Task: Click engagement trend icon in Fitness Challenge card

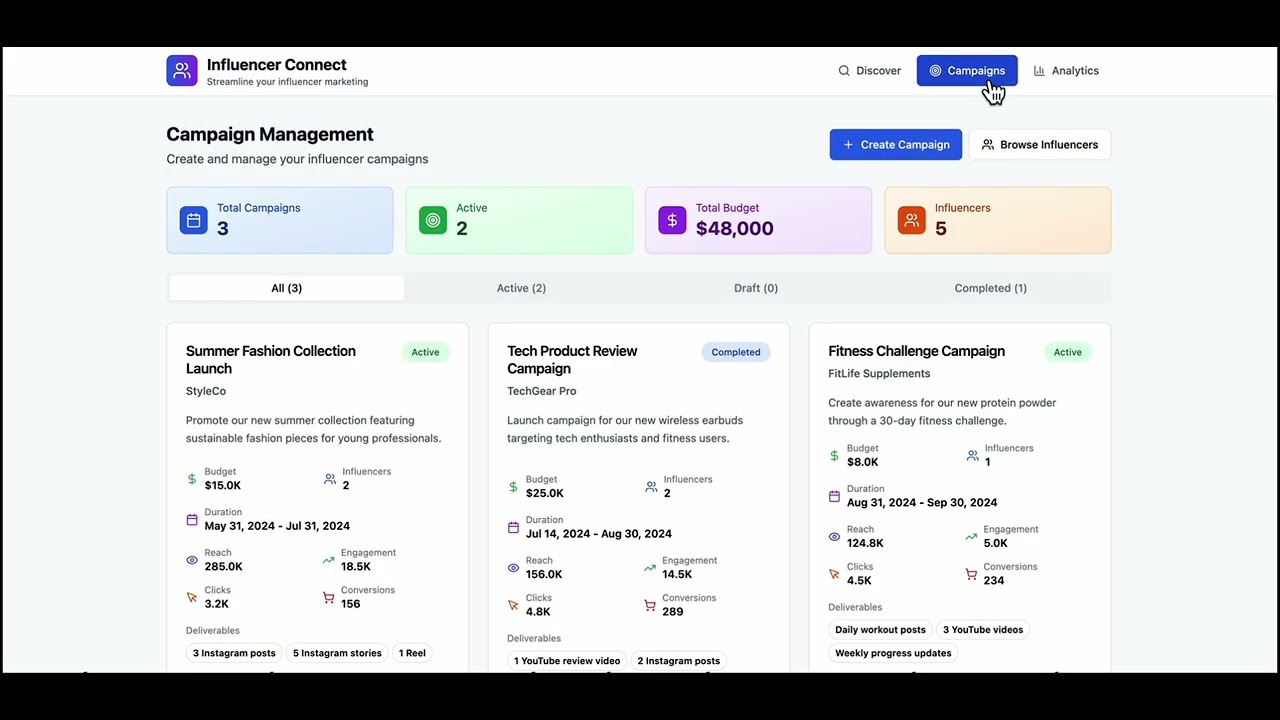Action: click(x=971, y=537)
